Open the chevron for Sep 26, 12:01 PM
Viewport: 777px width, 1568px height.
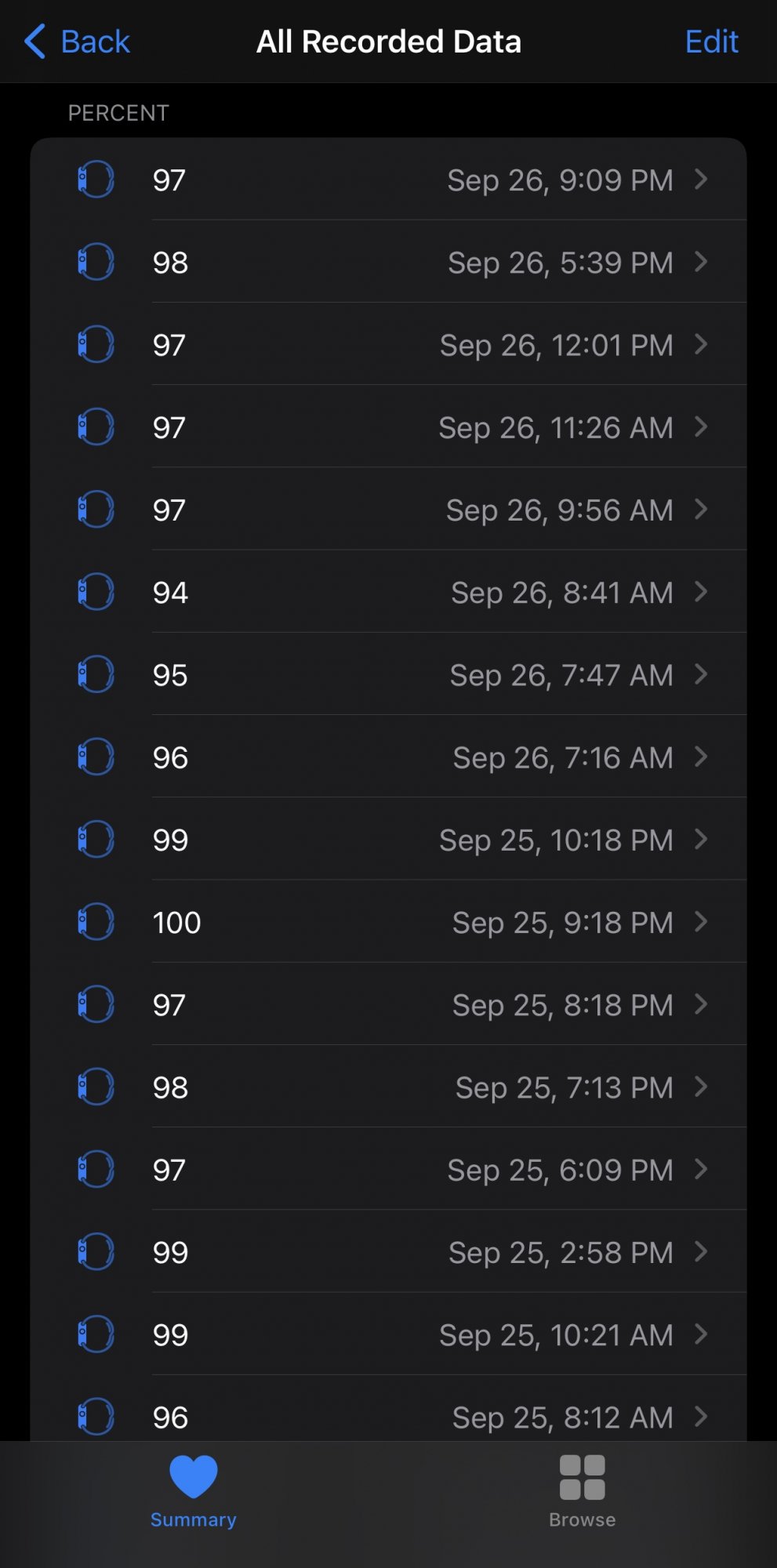[702, 344]
